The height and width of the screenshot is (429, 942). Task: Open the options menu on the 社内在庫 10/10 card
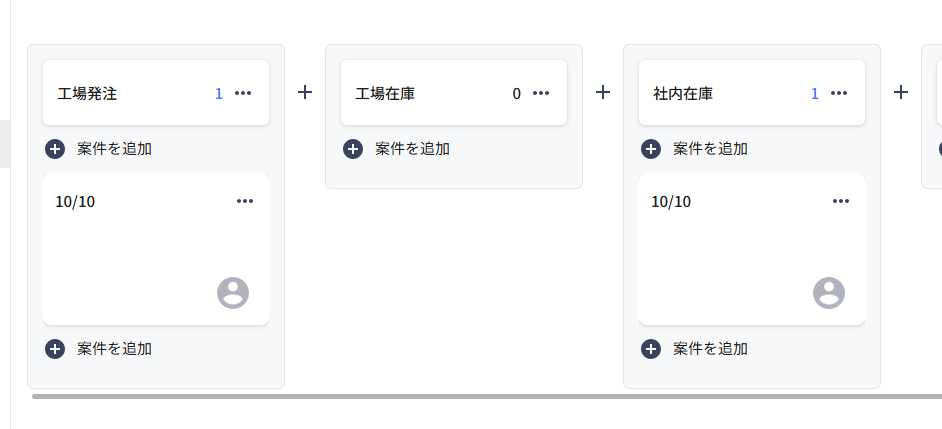(x=840, y=201)
